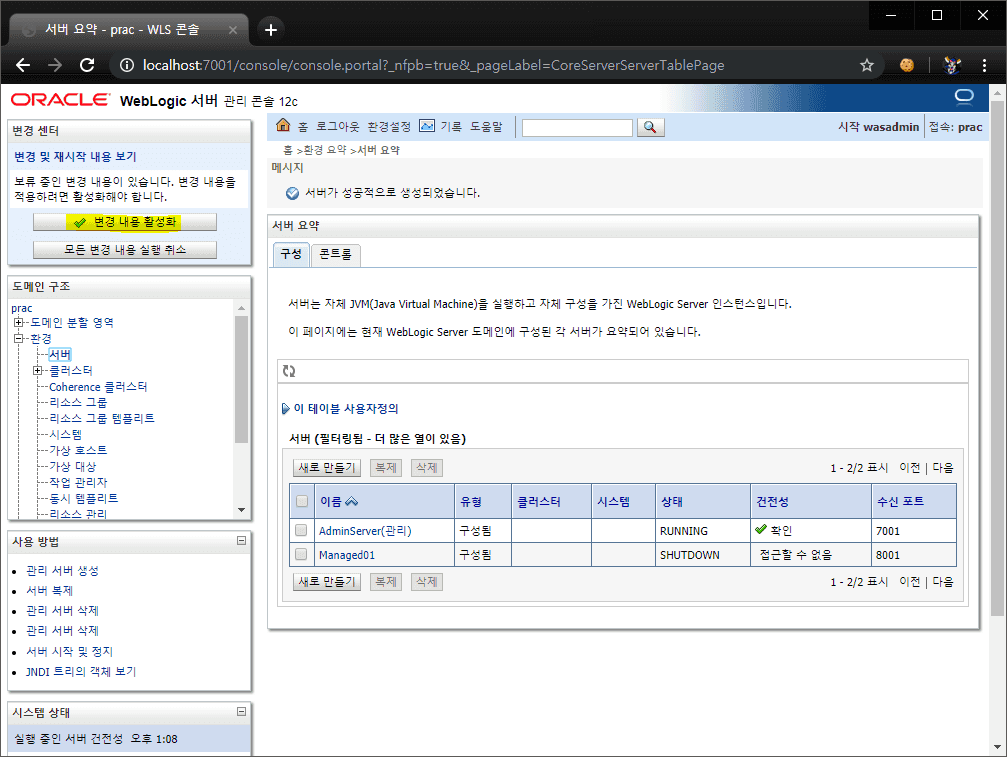Click 로그아웃 in the toolbar
Image resolution: width=1007 pixels, height=757 pixels.
337,127
